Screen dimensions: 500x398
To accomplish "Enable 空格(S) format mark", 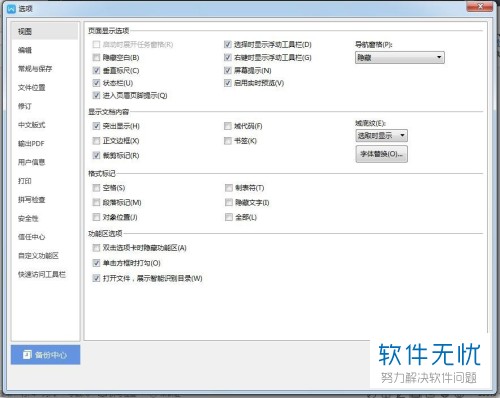I will pos(96,188).
